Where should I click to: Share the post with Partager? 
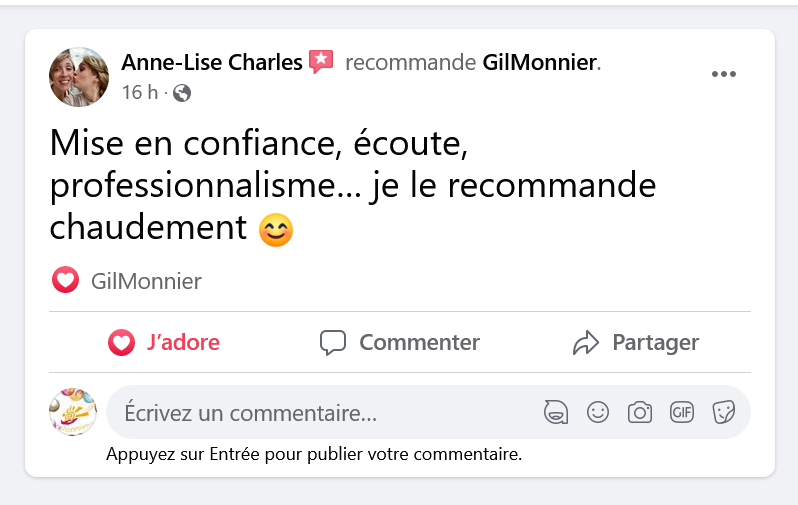tap(635, 343)
